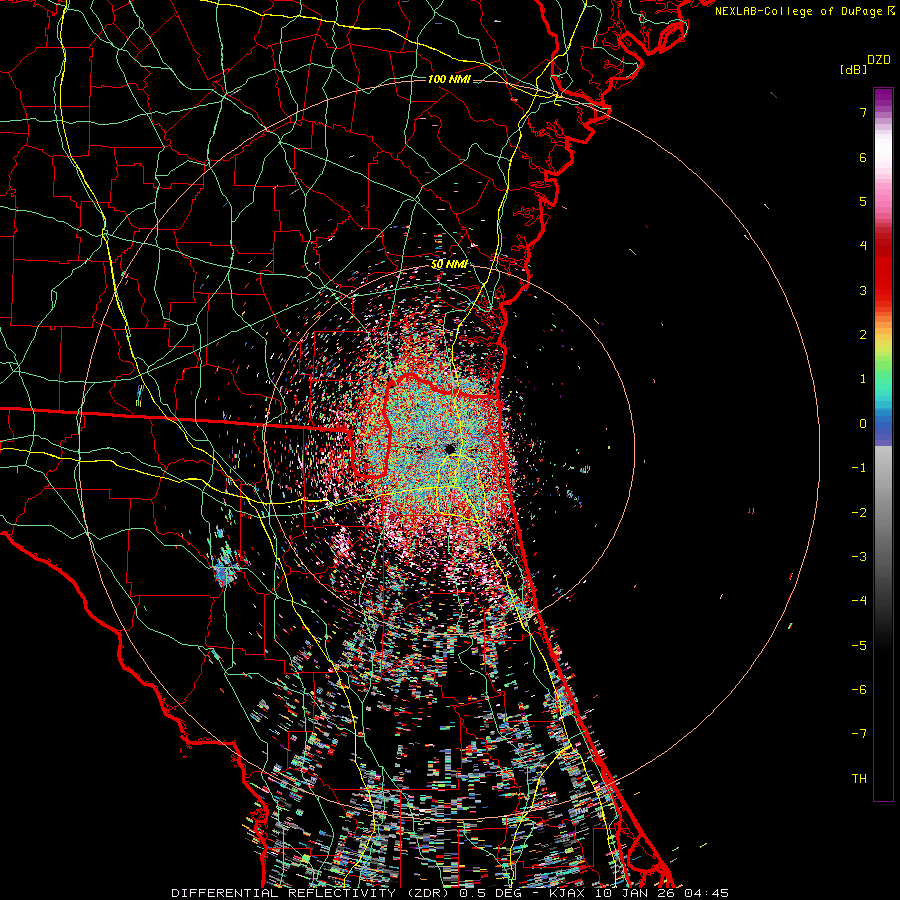Click the KJAX radar site center

(x=451, y=448)
